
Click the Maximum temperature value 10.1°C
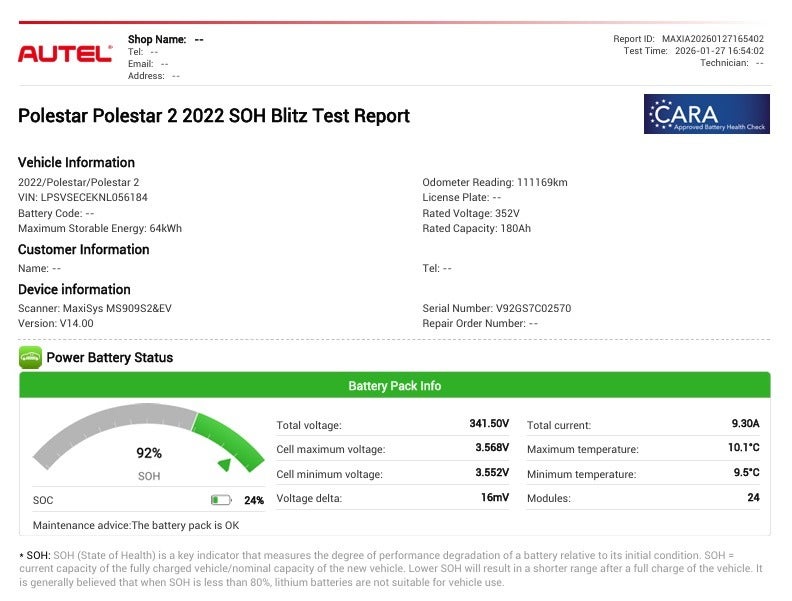[x=743, y=448]
